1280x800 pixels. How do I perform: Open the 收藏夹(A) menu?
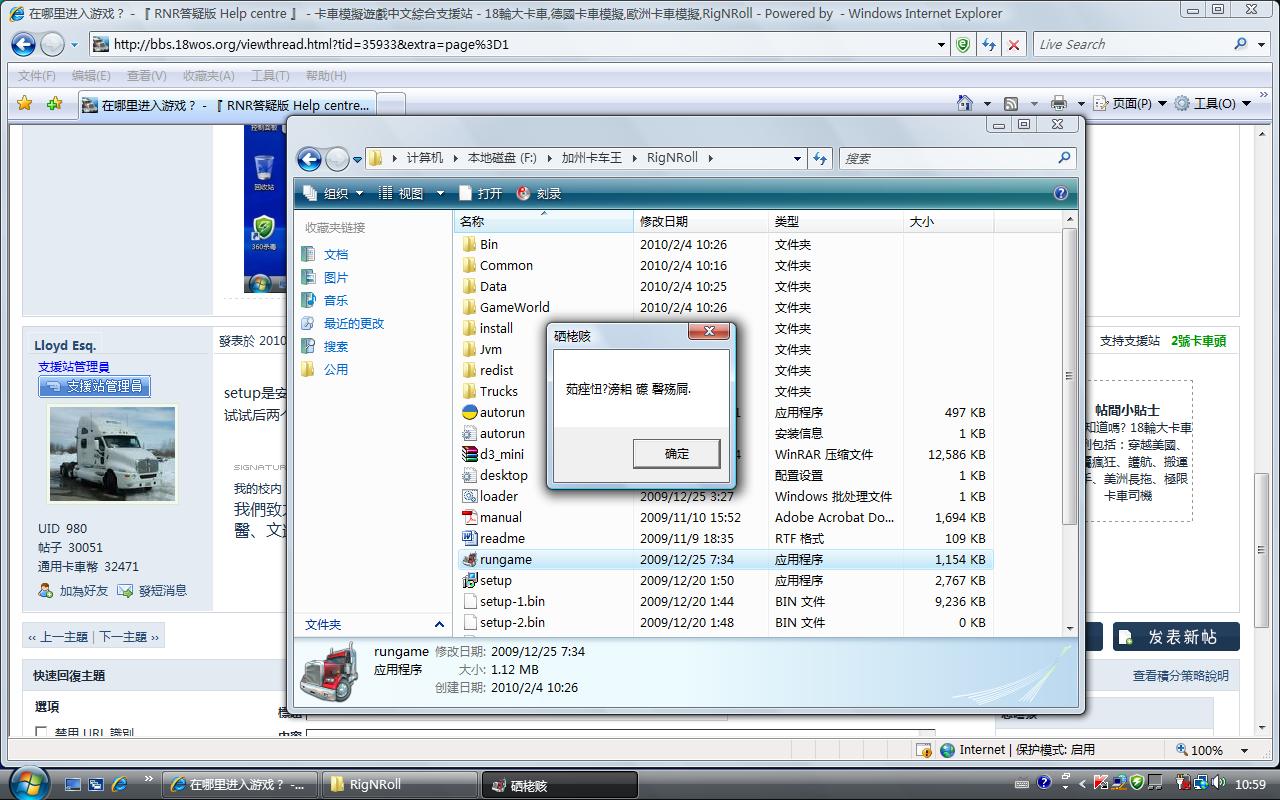point(208,75)
